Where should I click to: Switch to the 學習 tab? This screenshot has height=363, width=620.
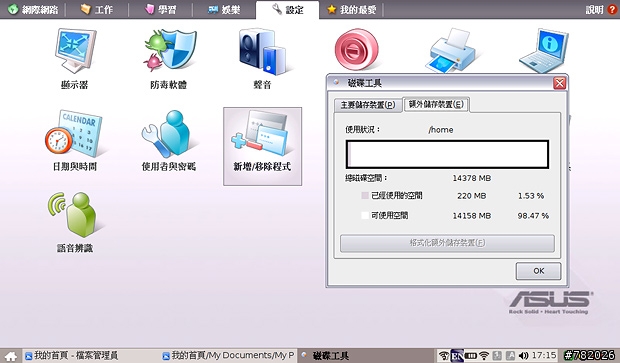click(x=160, y=9)
